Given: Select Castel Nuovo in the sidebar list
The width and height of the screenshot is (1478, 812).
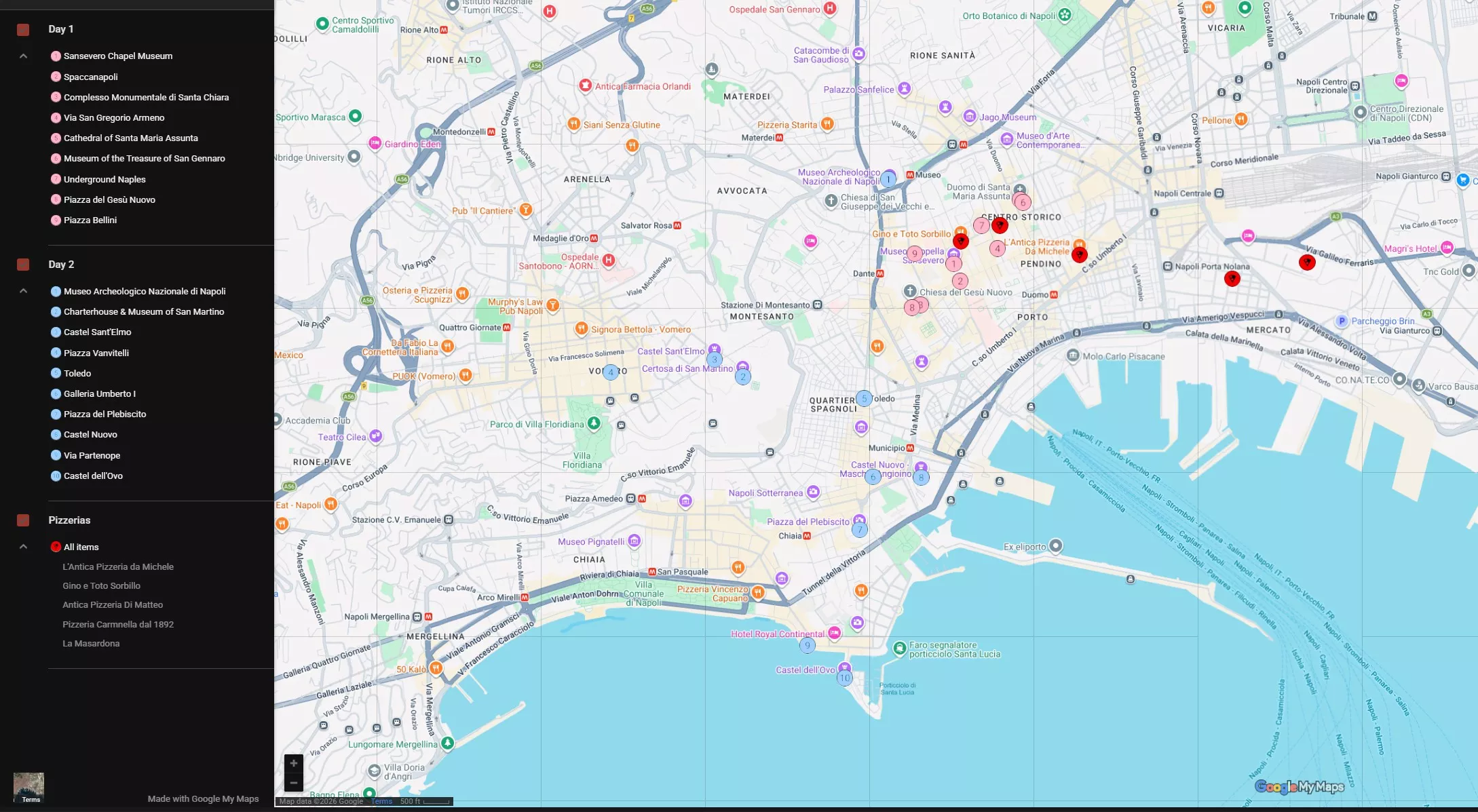Looking at the screenshot, I should (x=90, y=434).
